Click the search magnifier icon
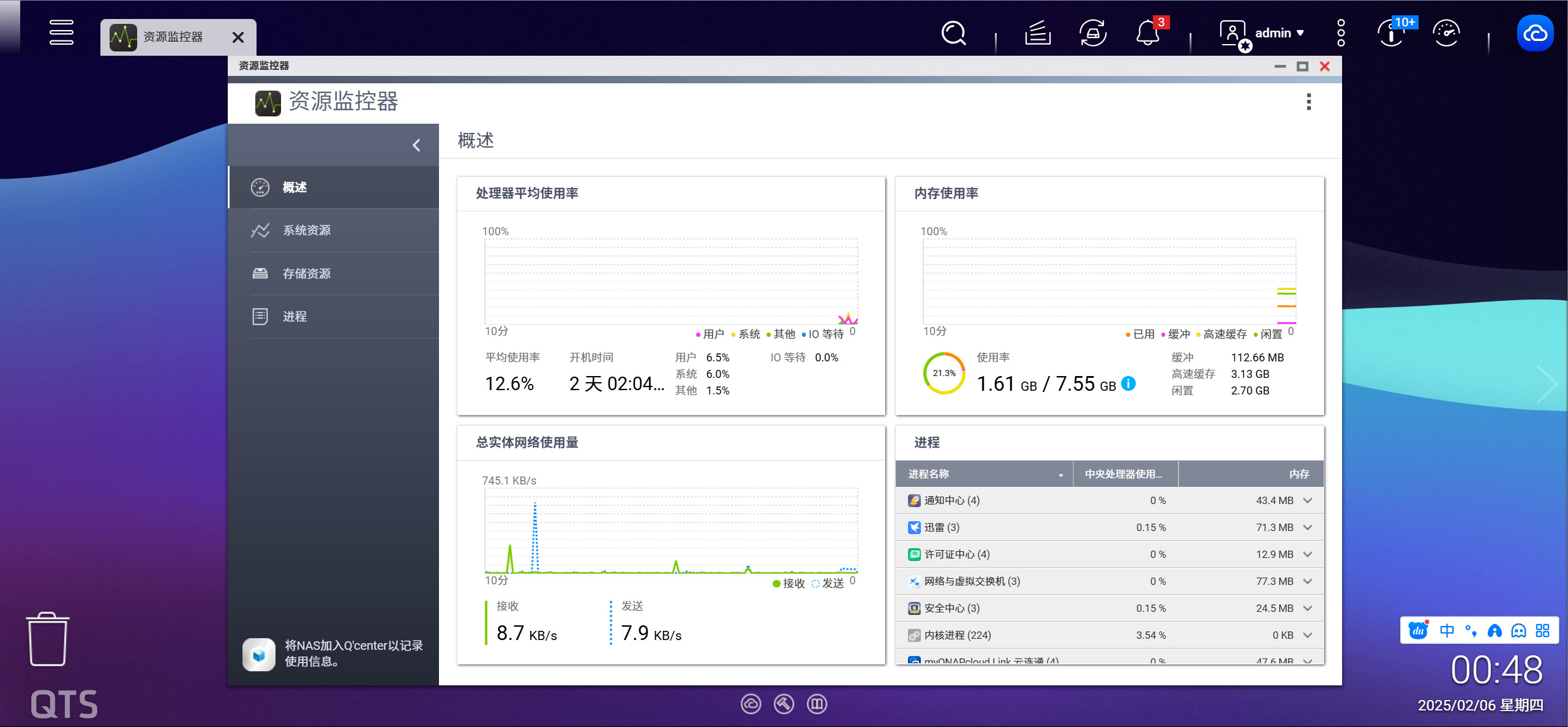 tap(953, 33)
